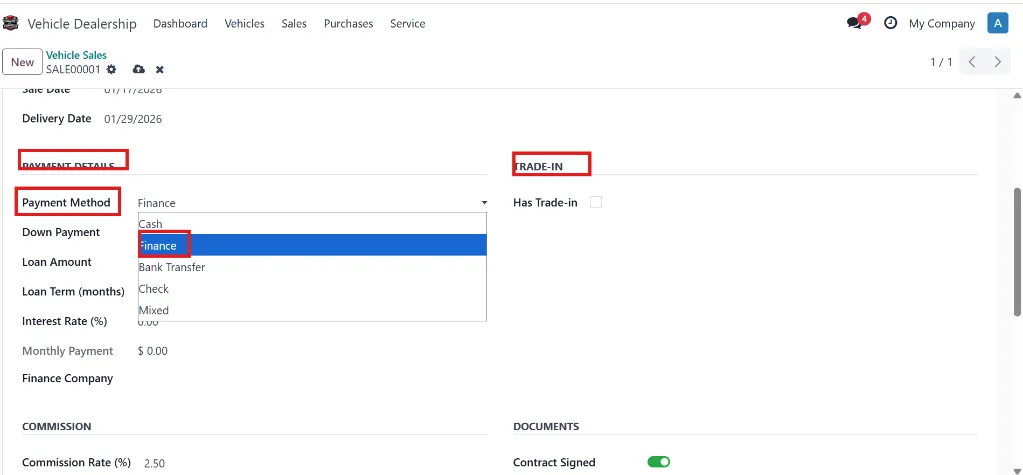Click the Loan Amount label
This screenshot has width=1023, height=475.
pos(57,262)
